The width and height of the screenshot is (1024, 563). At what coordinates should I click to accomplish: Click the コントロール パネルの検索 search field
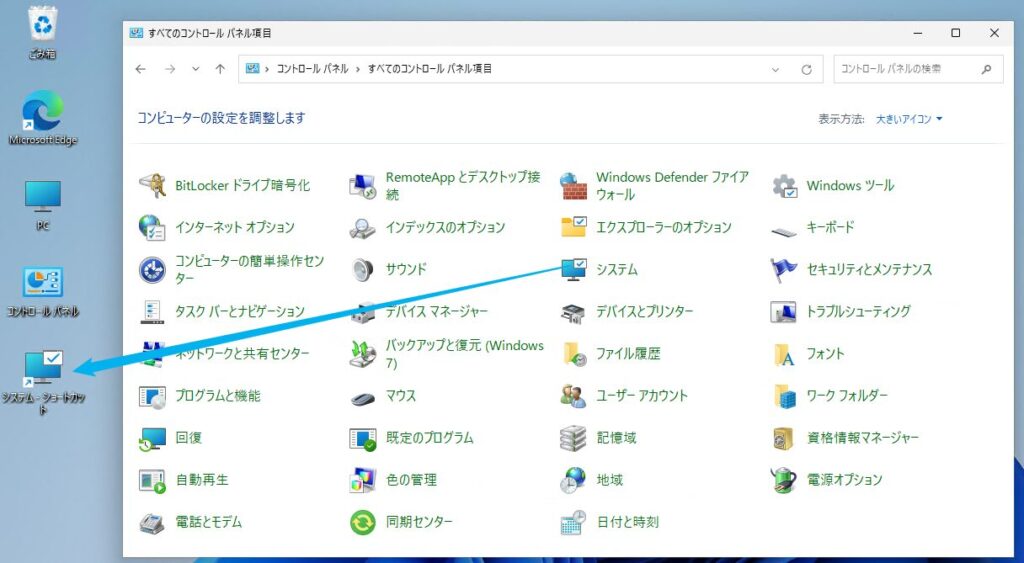click(x=905, y=69)
